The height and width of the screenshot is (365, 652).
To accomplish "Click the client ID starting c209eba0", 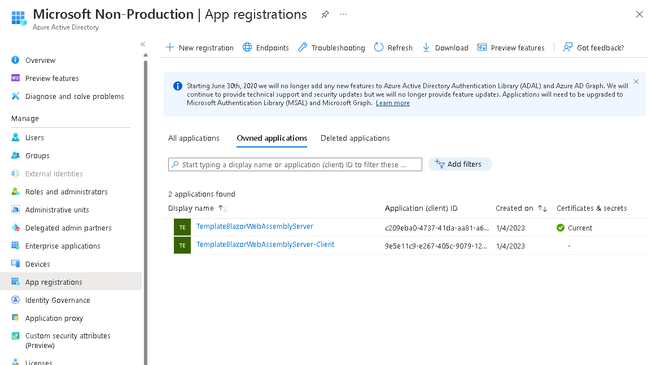I will tap(437, 228).
